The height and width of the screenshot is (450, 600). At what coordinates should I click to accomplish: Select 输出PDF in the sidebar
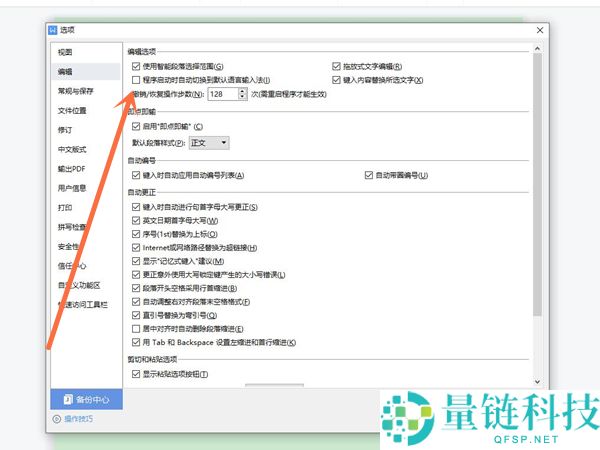[x=71, y=168]
